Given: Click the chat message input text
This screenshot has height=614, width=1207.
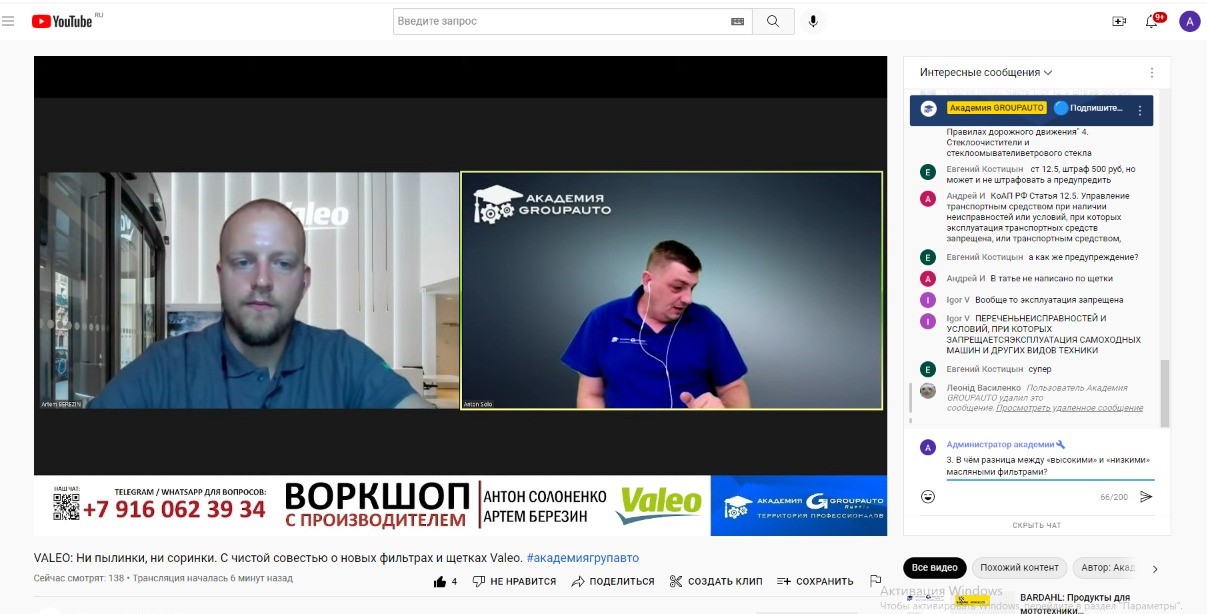Looking at the screenshot, I should 1048,466.
